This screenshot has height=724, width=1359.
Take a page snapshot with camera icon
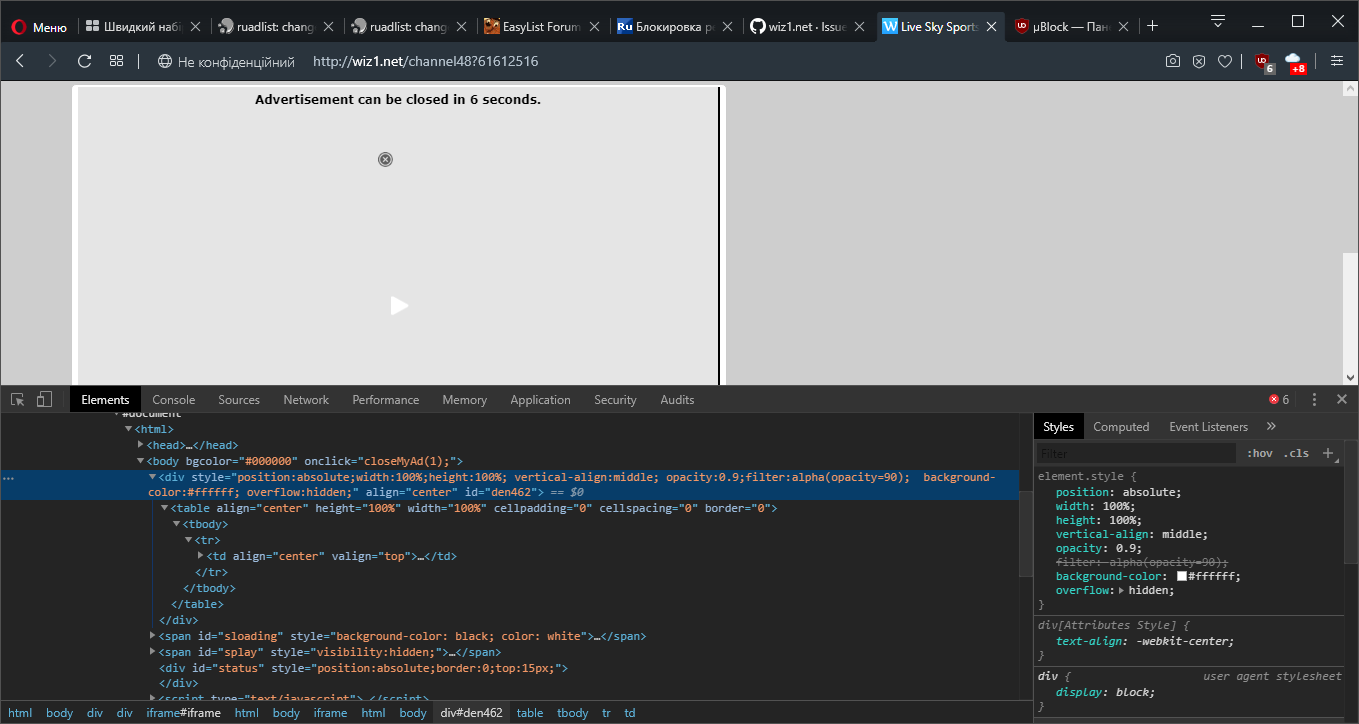(x=1173, y=61)
